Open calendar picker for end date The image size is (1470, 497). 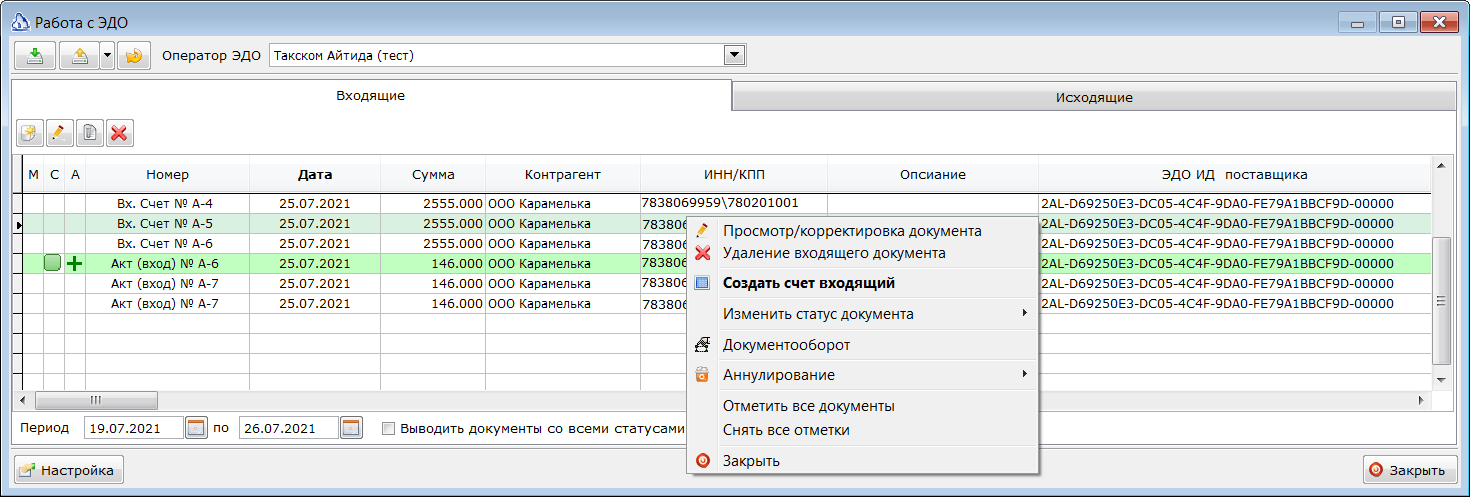351,428
